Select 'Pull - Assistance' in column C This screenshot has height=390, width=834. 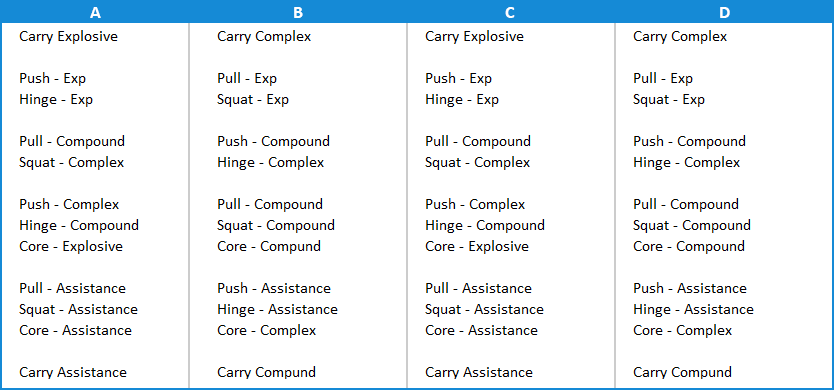pyautogui.click(x=478, y=288)
